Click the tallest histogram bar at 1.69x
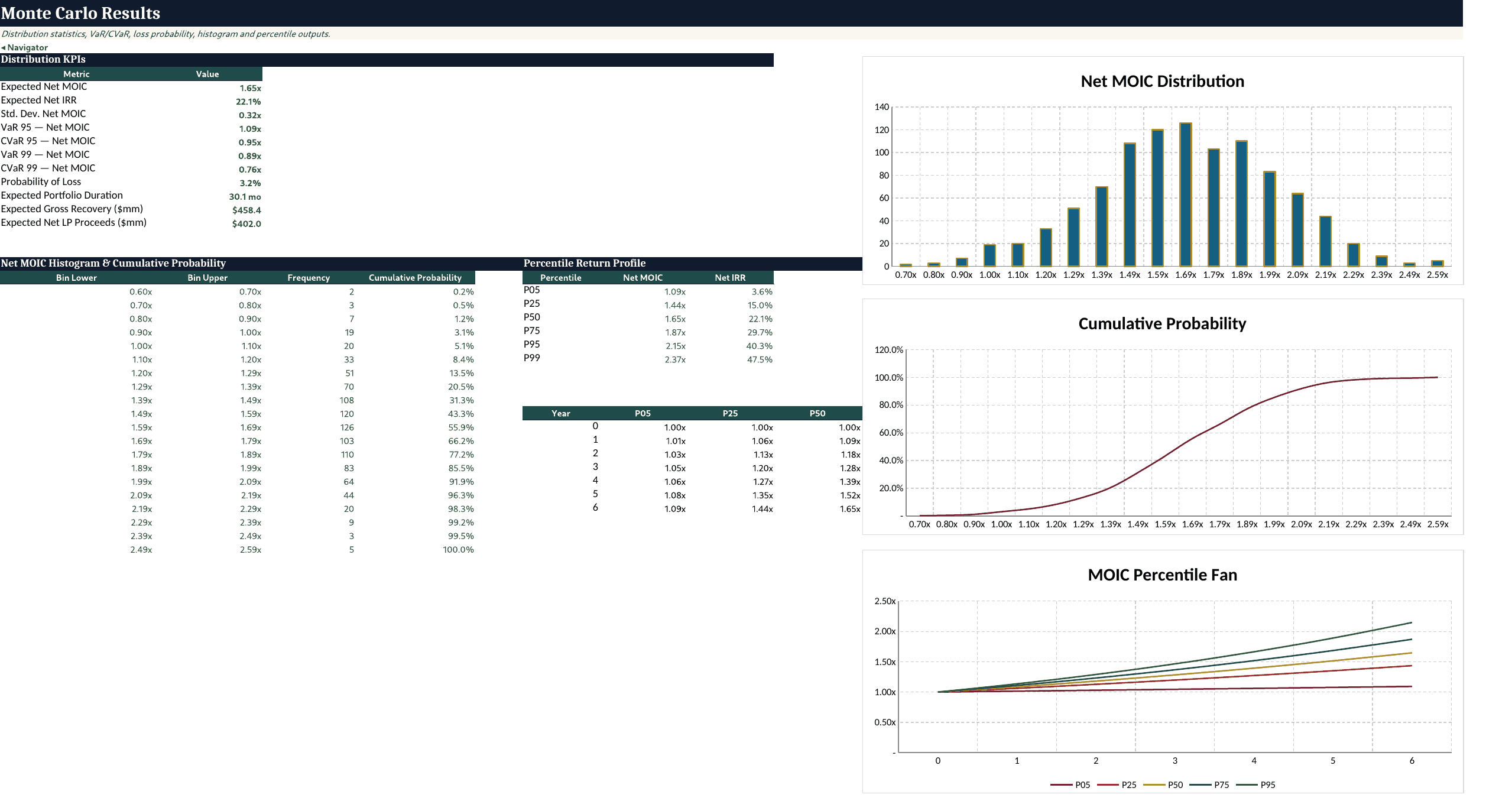The width and height of the screenshot is (1512, 801). click(1185, 194)
